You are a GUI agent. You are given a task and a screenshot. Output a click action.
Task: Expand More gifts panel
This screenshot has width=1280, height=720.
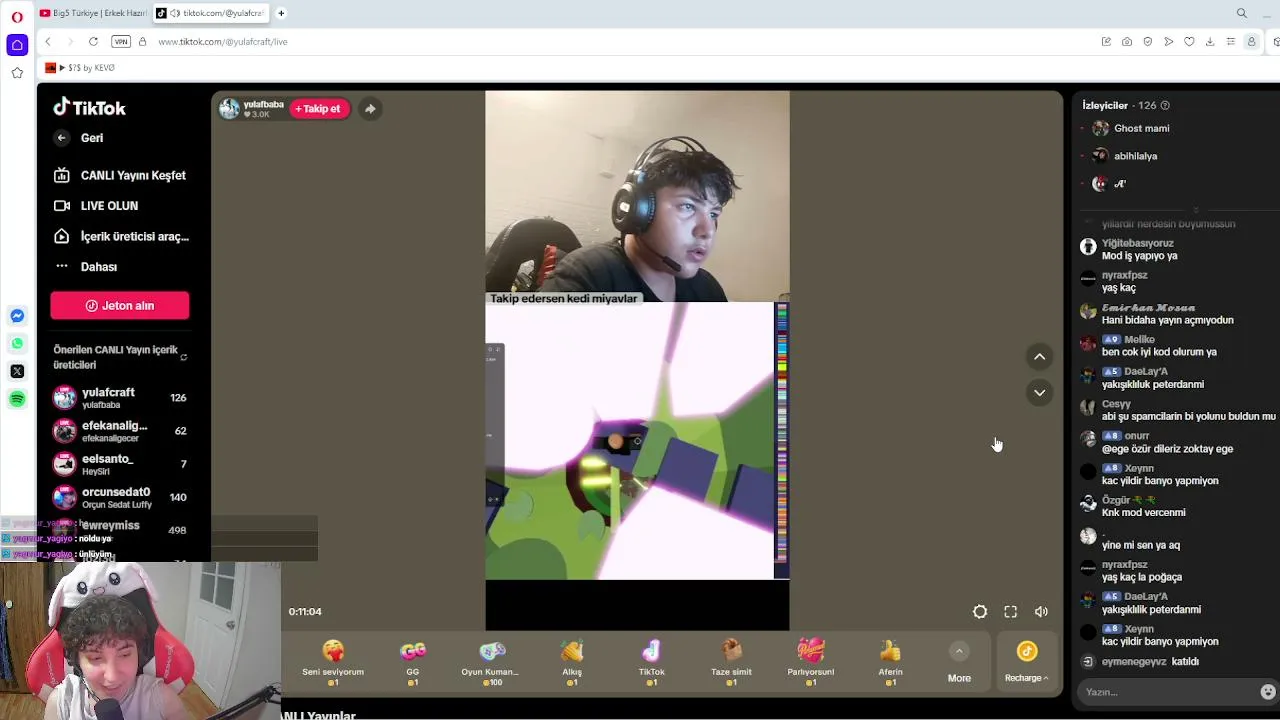959,662
